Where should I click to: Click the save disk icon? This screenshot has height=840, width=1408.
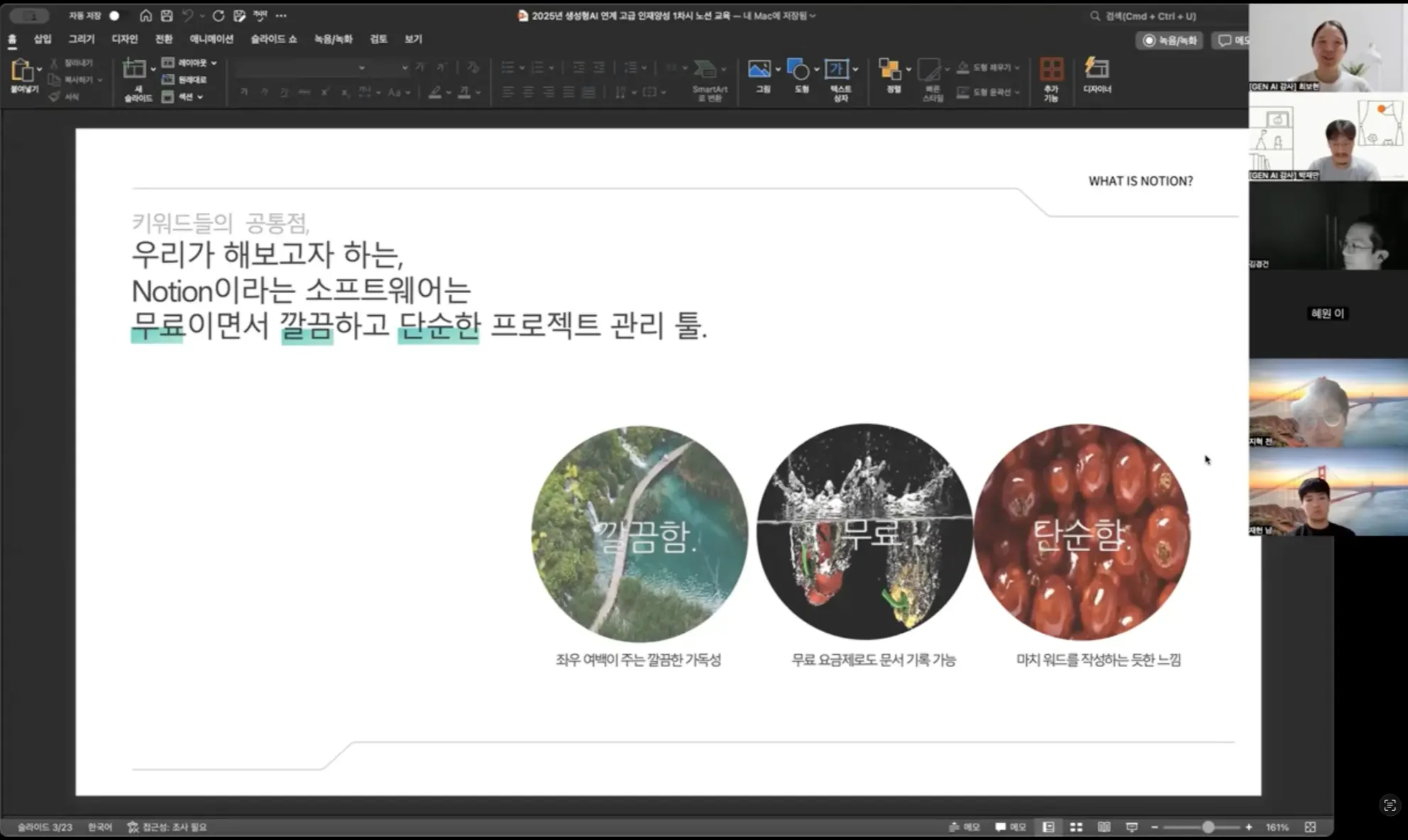167,16
